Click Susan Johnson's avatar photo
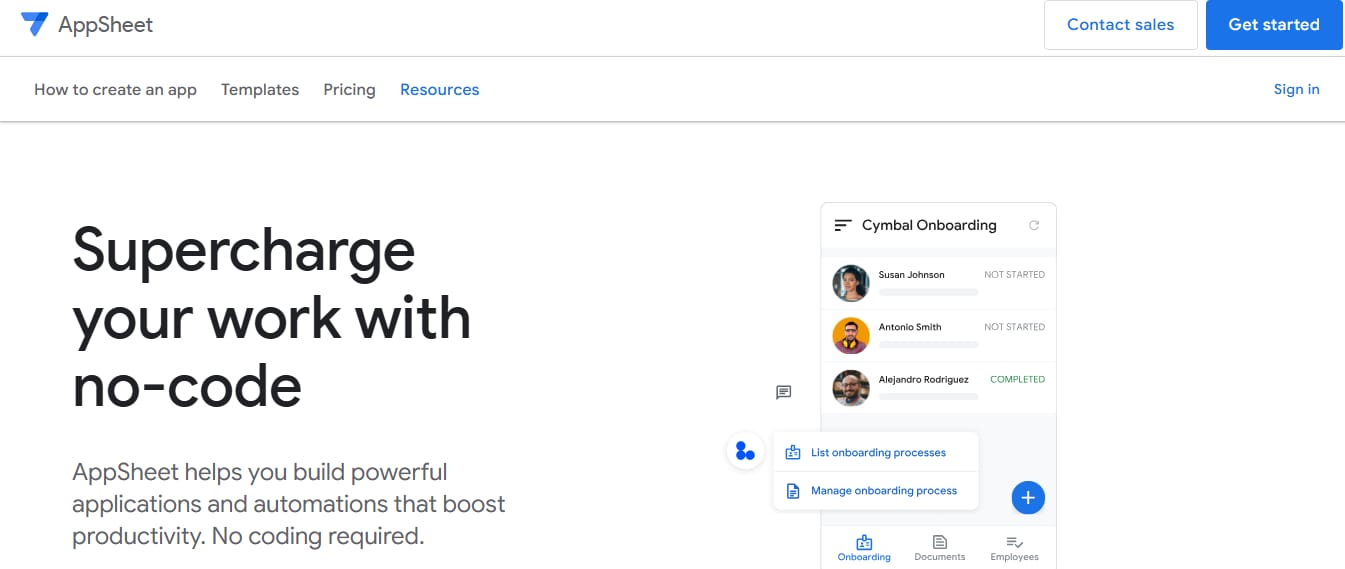 pyautogui.click(x=851, y=283)
